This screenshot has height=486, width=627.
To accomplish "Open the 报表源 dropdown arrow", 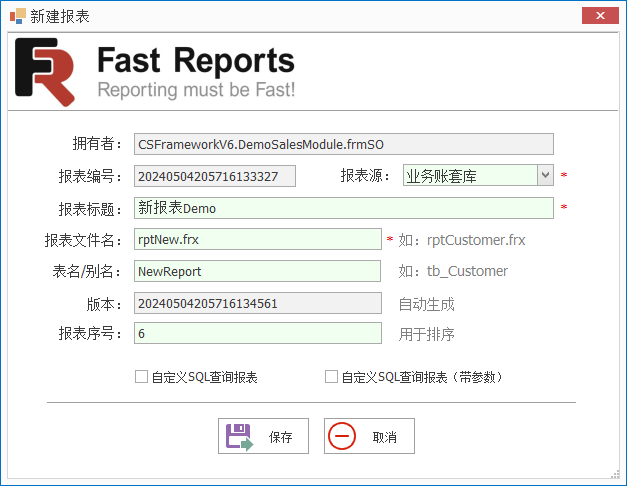I will coord(545,175).
